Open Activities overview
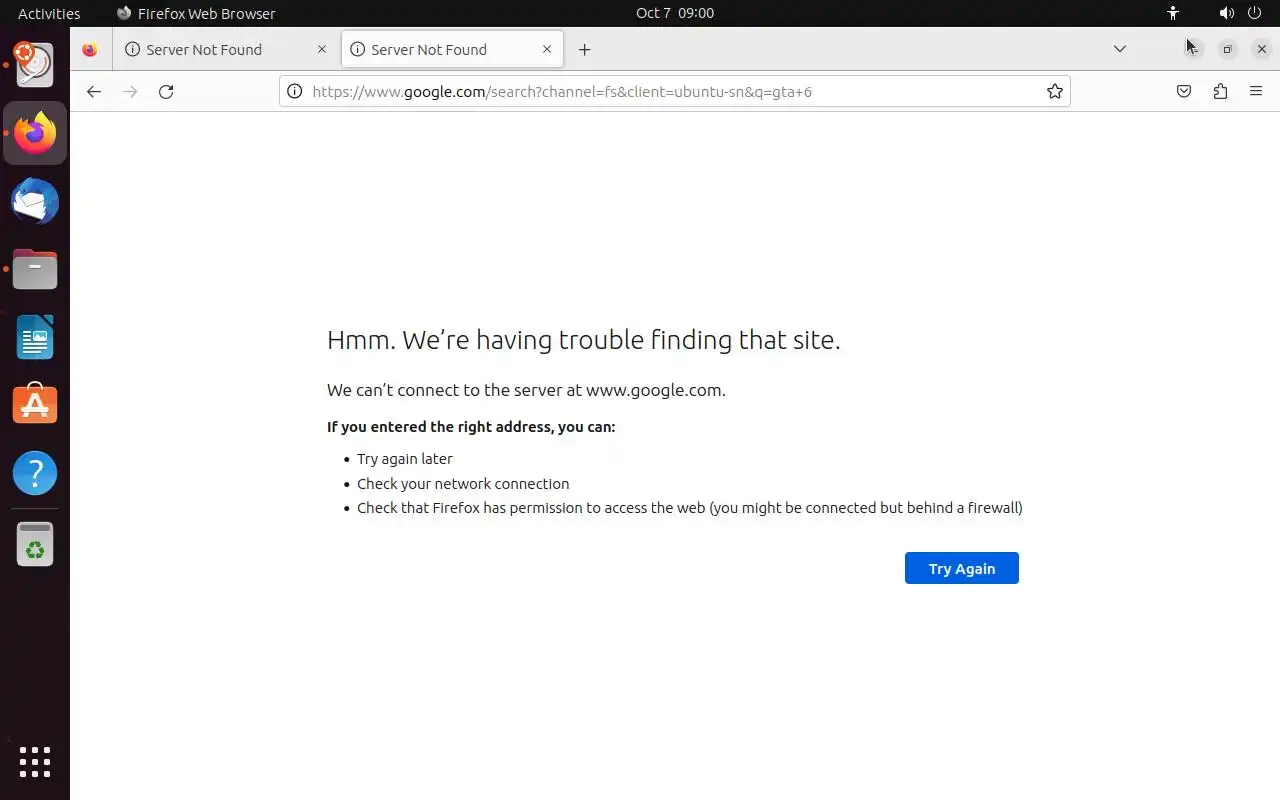1280x800 pixels. [49, 13]
